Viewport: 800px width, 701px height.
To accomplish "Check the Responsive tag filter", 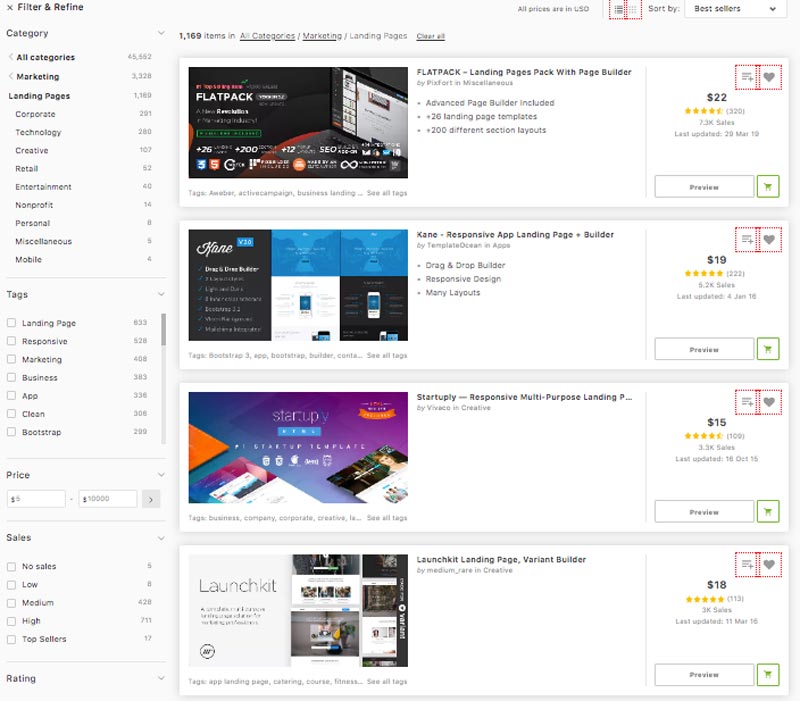I will pyautogui.click(x=10, y=341).
